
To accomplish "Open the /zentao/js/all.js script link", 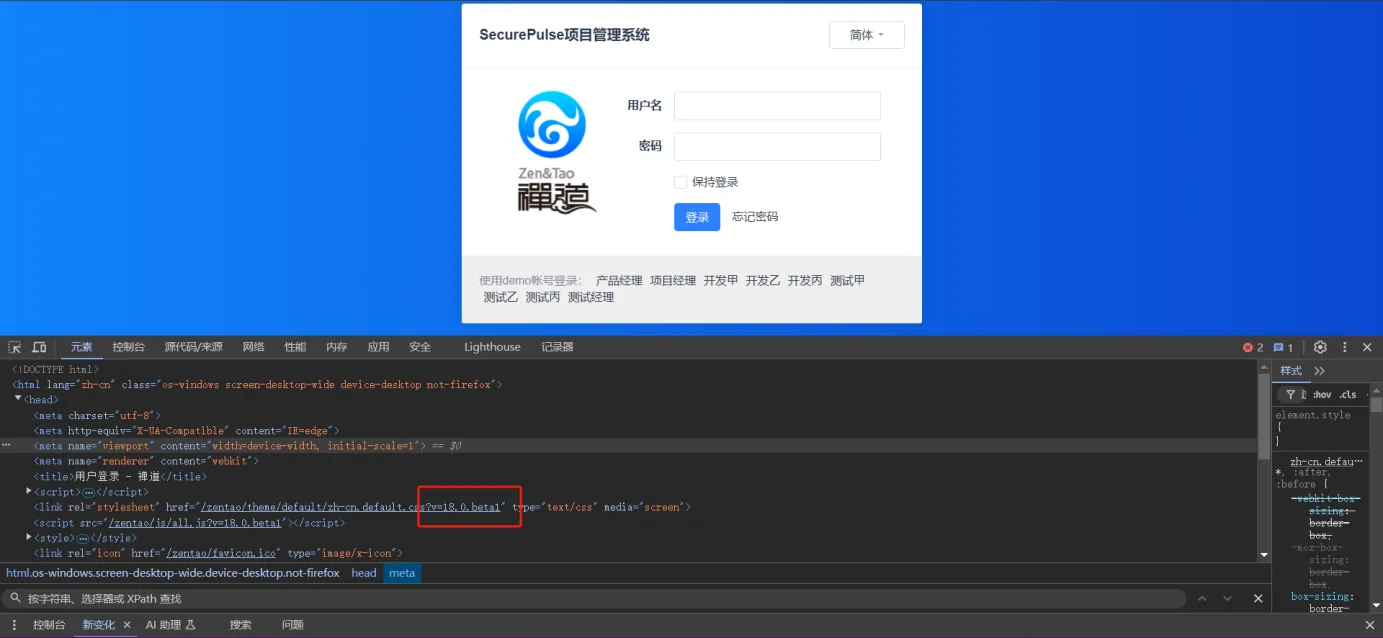I will pos(196,523).
